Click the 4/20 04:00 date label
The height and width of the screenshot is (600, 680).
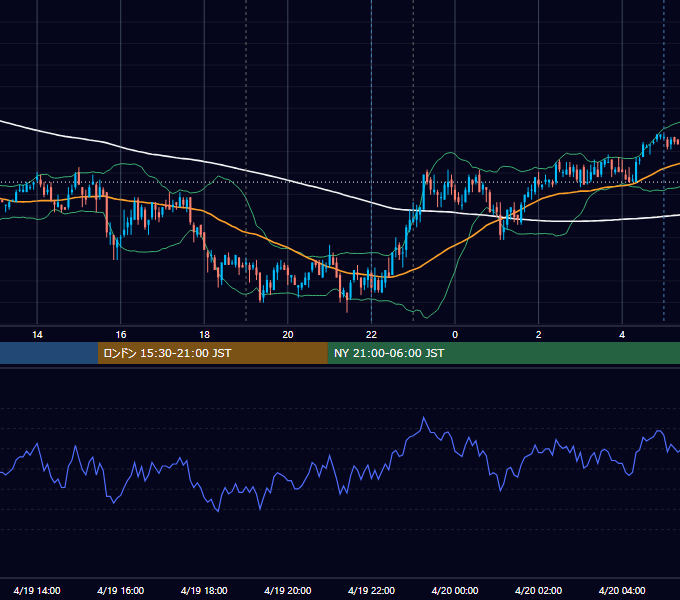coord(622,590)
